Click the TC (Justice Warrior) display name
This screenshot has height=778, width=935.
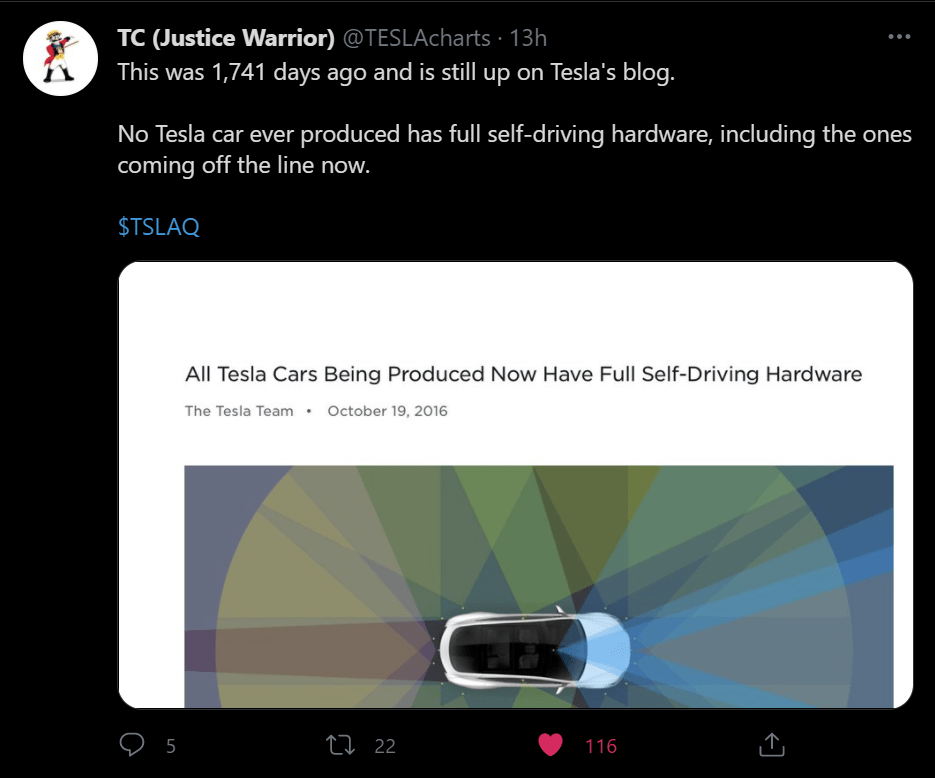[x=226, y=38]
